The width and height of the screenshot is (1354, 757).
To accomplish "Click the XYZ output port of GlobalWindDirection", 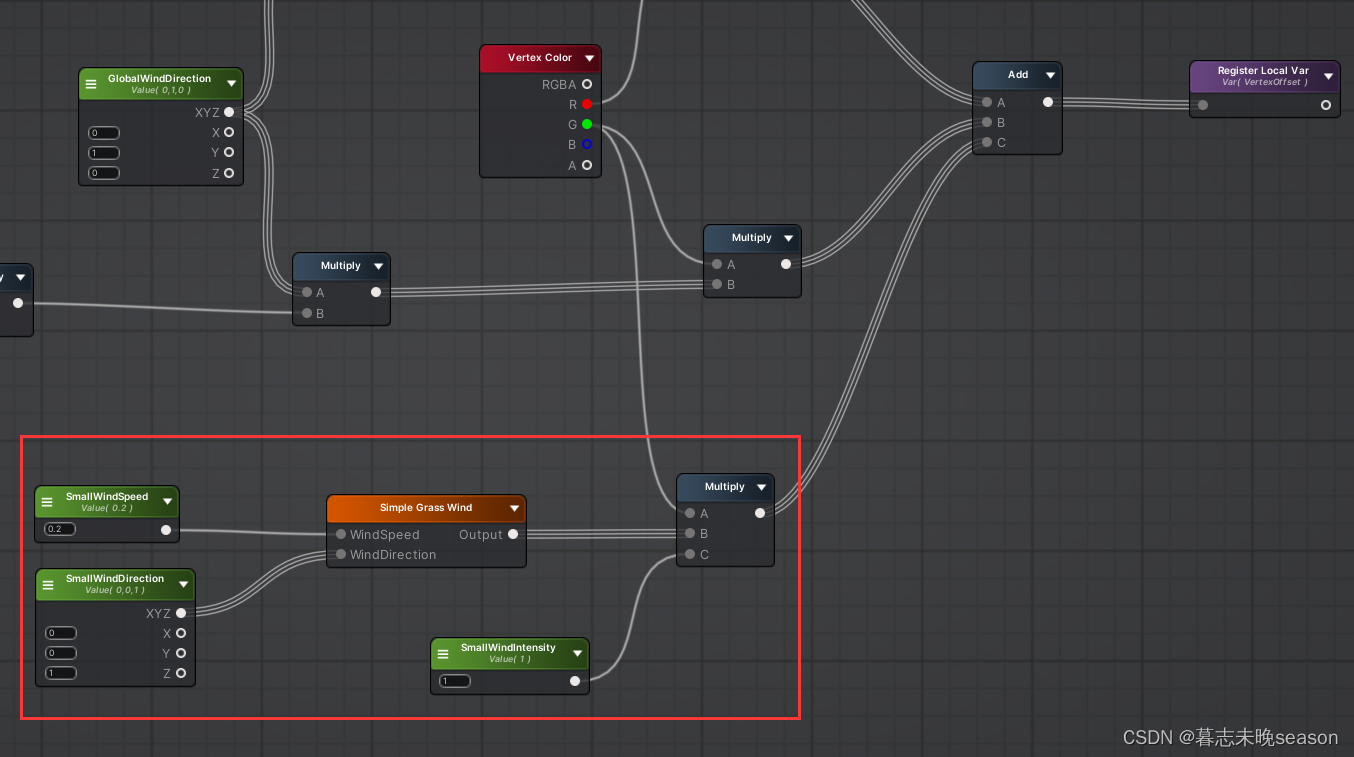I will pyautogui.click(x=229, y=112).
